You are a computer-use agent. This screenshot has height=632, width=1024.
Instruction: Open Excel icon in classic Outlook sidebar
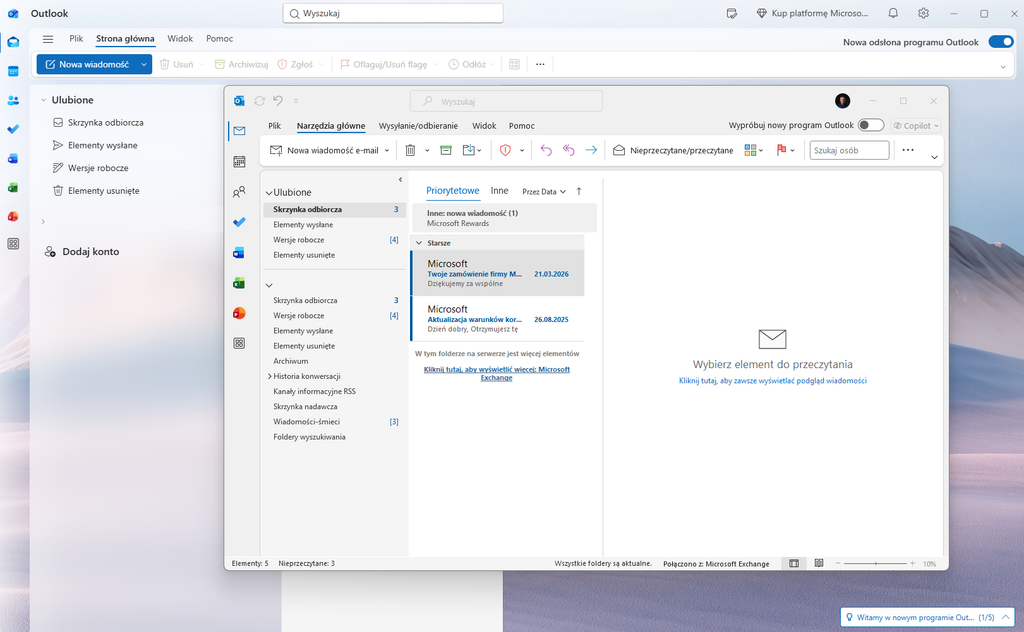(239, 283)
